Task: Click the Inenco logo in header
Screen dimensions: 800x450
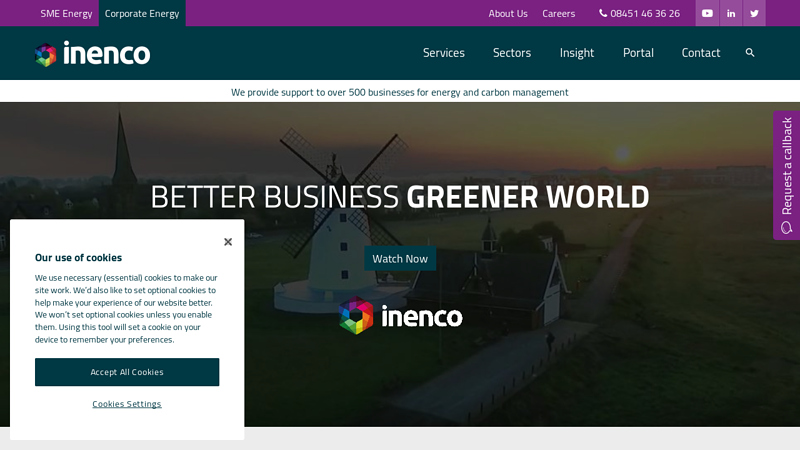Action: point(92,54)
